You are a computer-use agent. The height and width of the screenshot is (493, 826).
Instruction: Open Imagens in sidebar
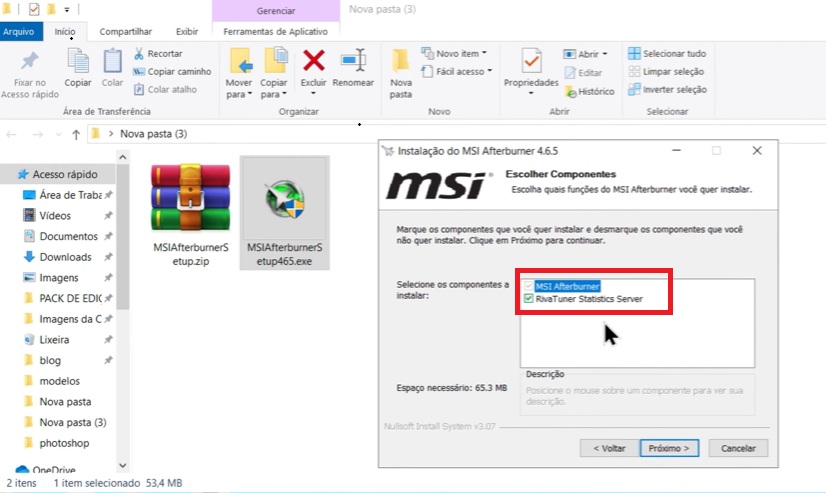click(58, 278)
